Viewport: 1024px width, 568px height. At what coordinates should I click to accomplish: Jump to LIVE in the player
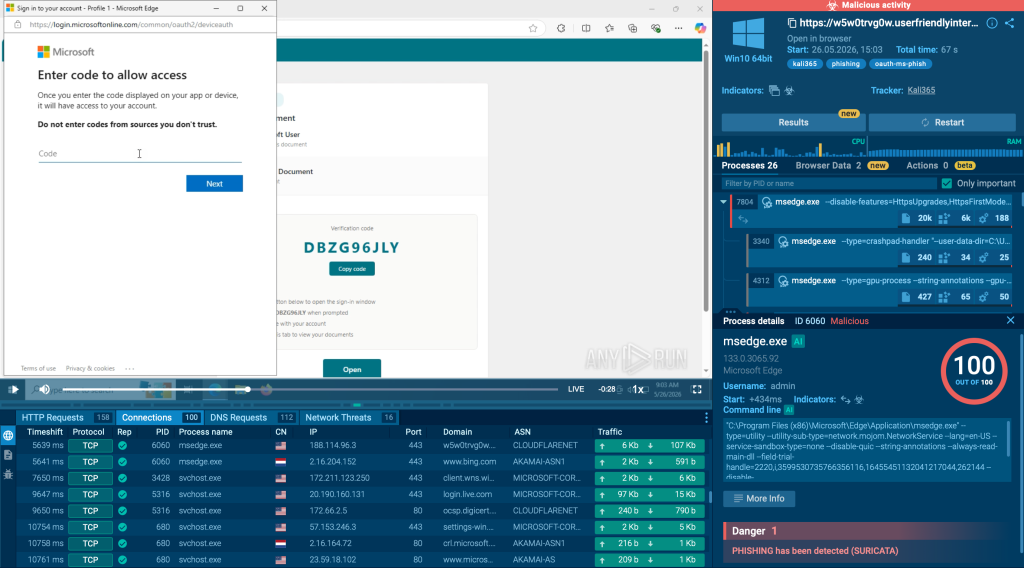pyautogui.click(x=576, y=389)
